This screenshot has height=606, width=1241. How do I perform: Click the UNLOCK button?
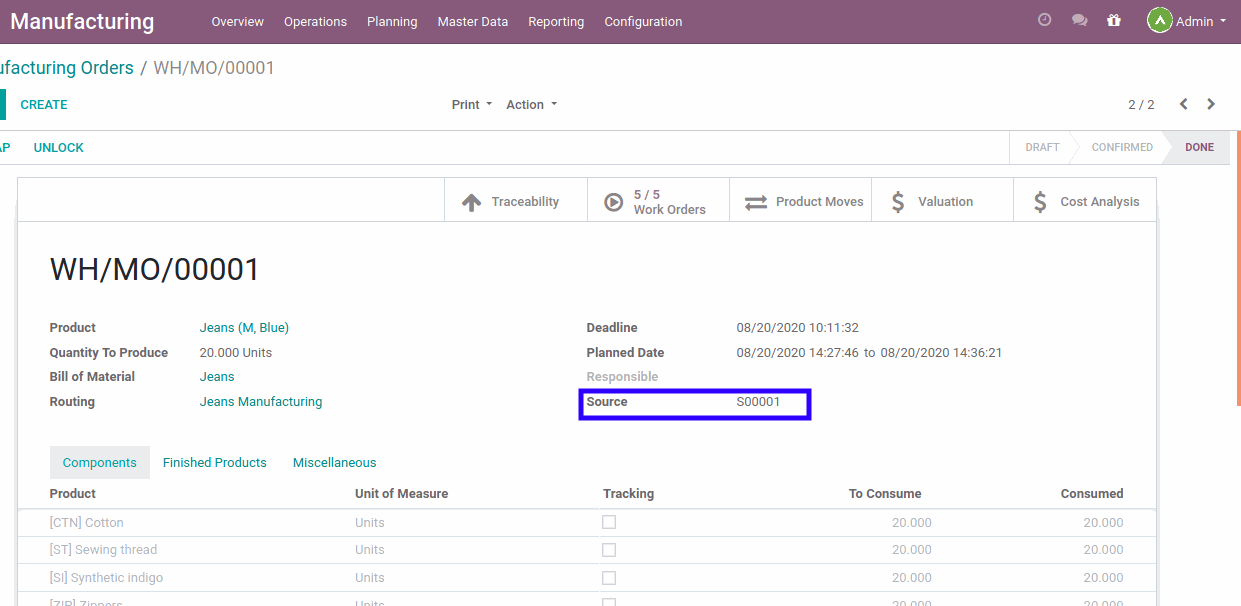pyautogui.click(x=58, y=147)
